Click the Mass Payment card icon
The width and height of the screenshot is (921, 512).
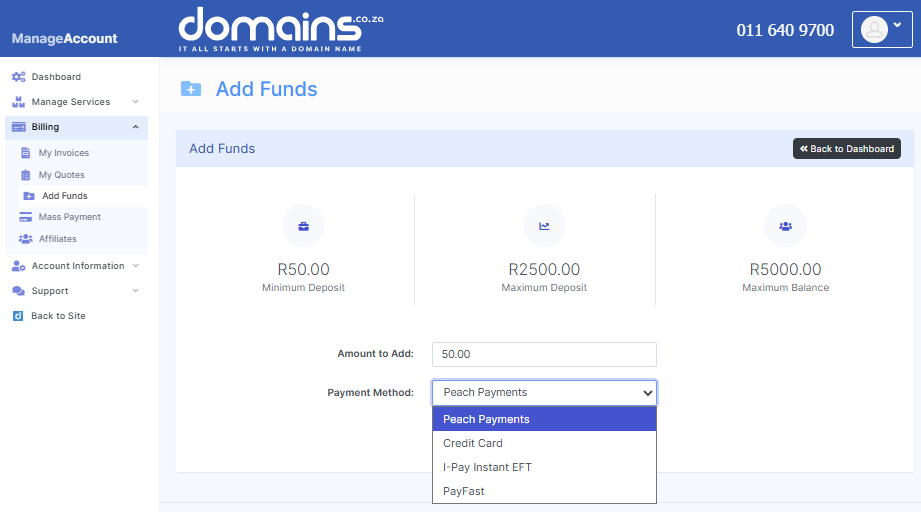coord(26,217)
